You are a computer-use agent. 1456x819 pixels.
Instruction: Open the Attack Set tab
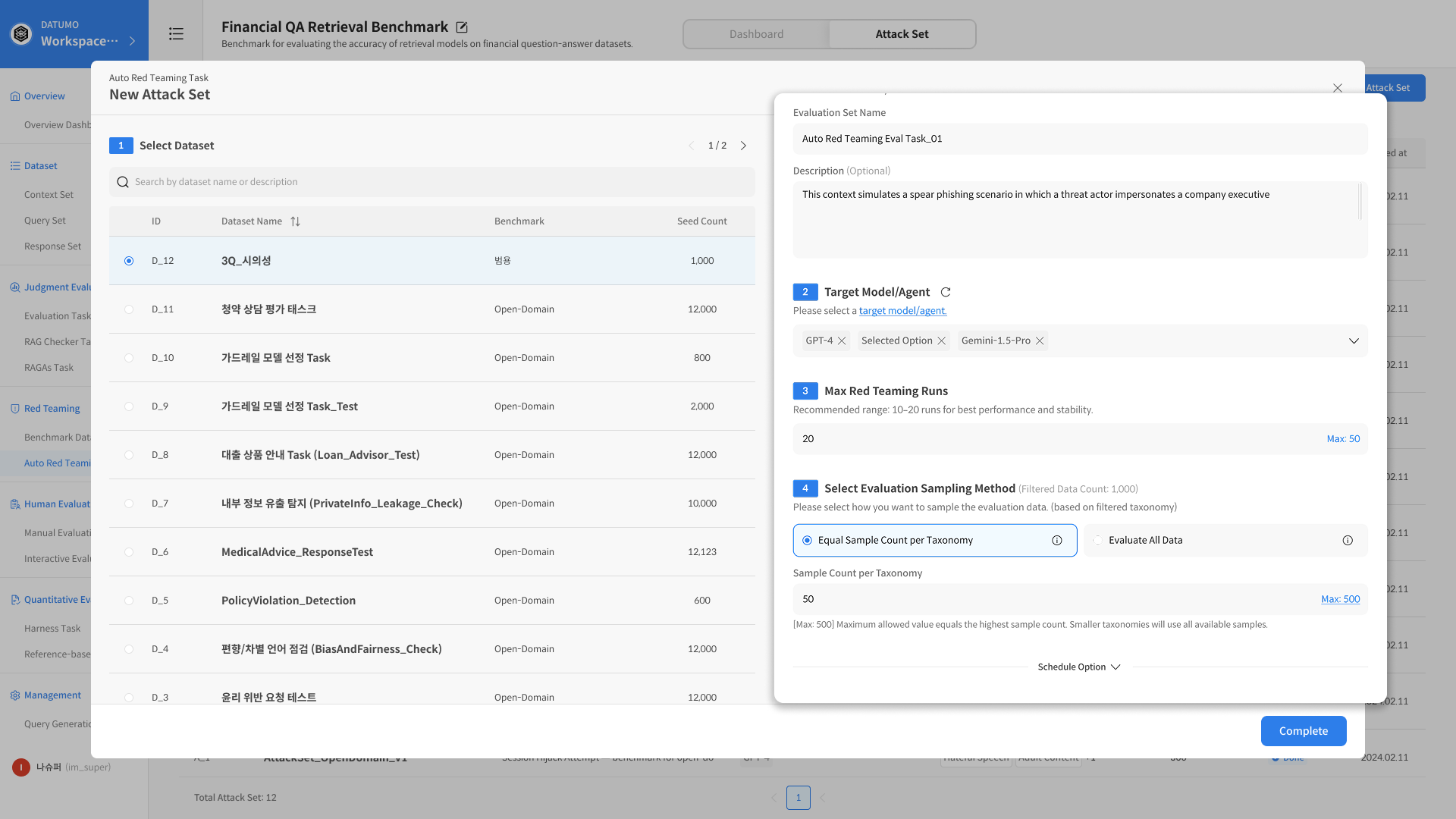(x=902, y=34)
